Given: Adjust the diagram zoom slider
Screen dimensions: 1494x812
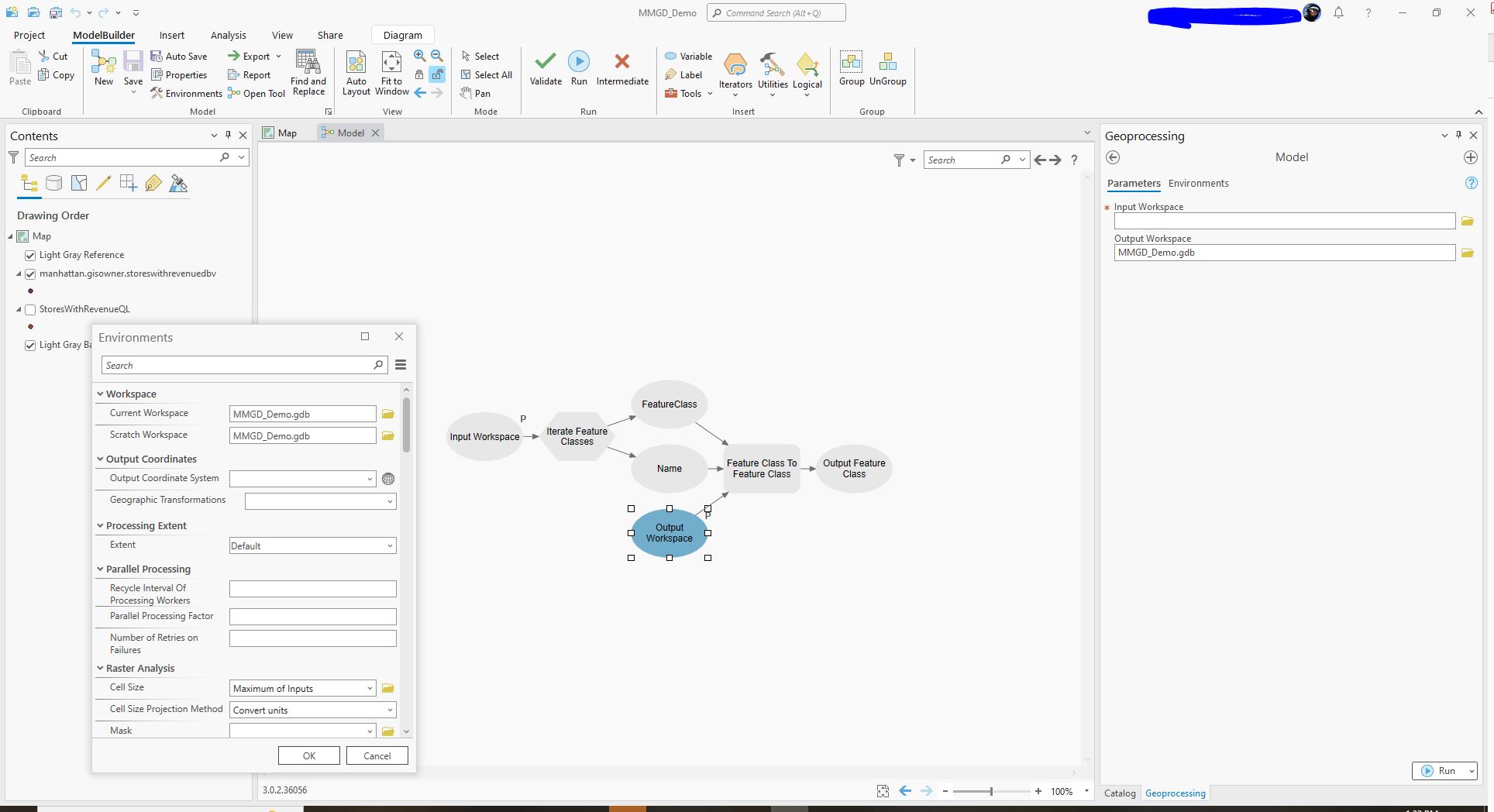Looking at the screenshot, I should pyautogui.click(x=991, y=791).
